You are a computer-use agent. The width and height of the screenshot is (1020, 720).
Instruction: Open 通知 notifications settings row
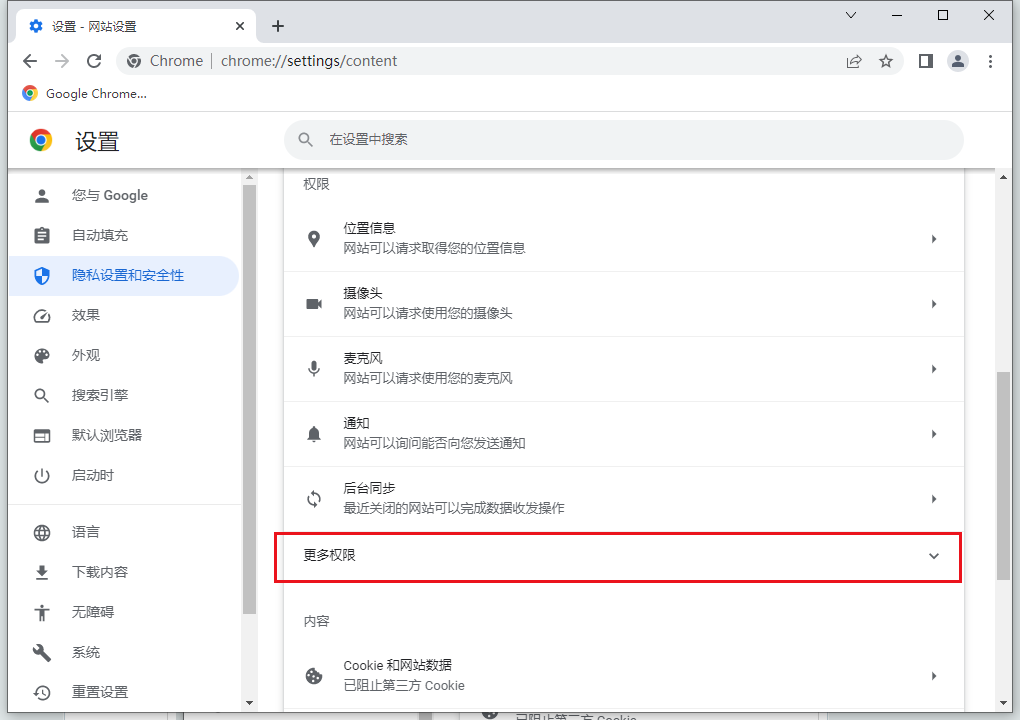point(623,434)
